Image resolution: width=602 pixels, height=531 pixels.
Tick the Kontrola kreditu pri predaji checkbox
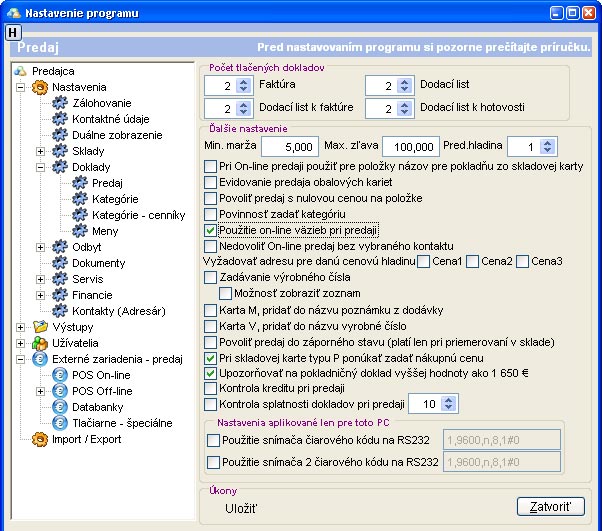210,389
